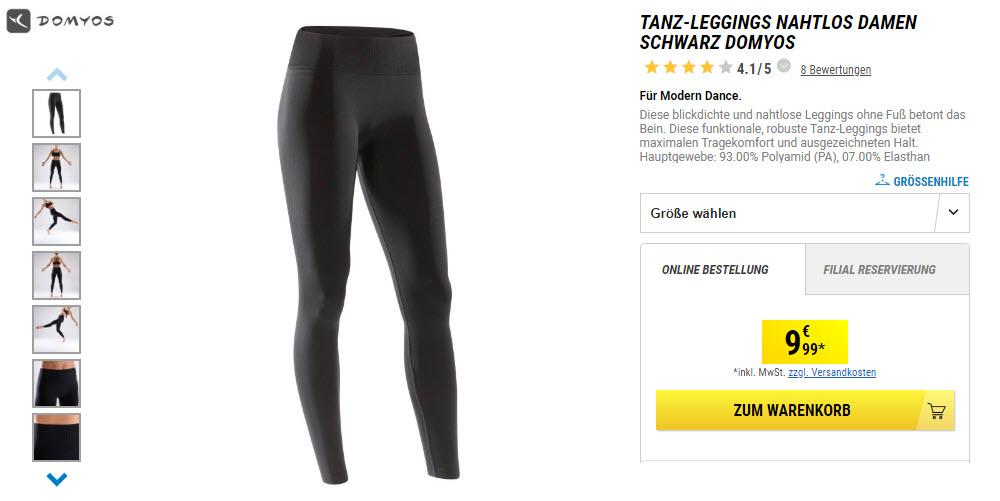This screenshot has height=501, width=1000.
Task: Click the Domyos brand logo
Action: (60, 21)
